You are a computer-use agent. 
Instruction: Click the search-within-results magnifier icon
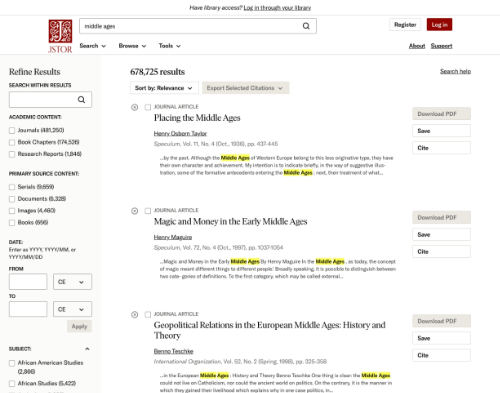(81, 99)
